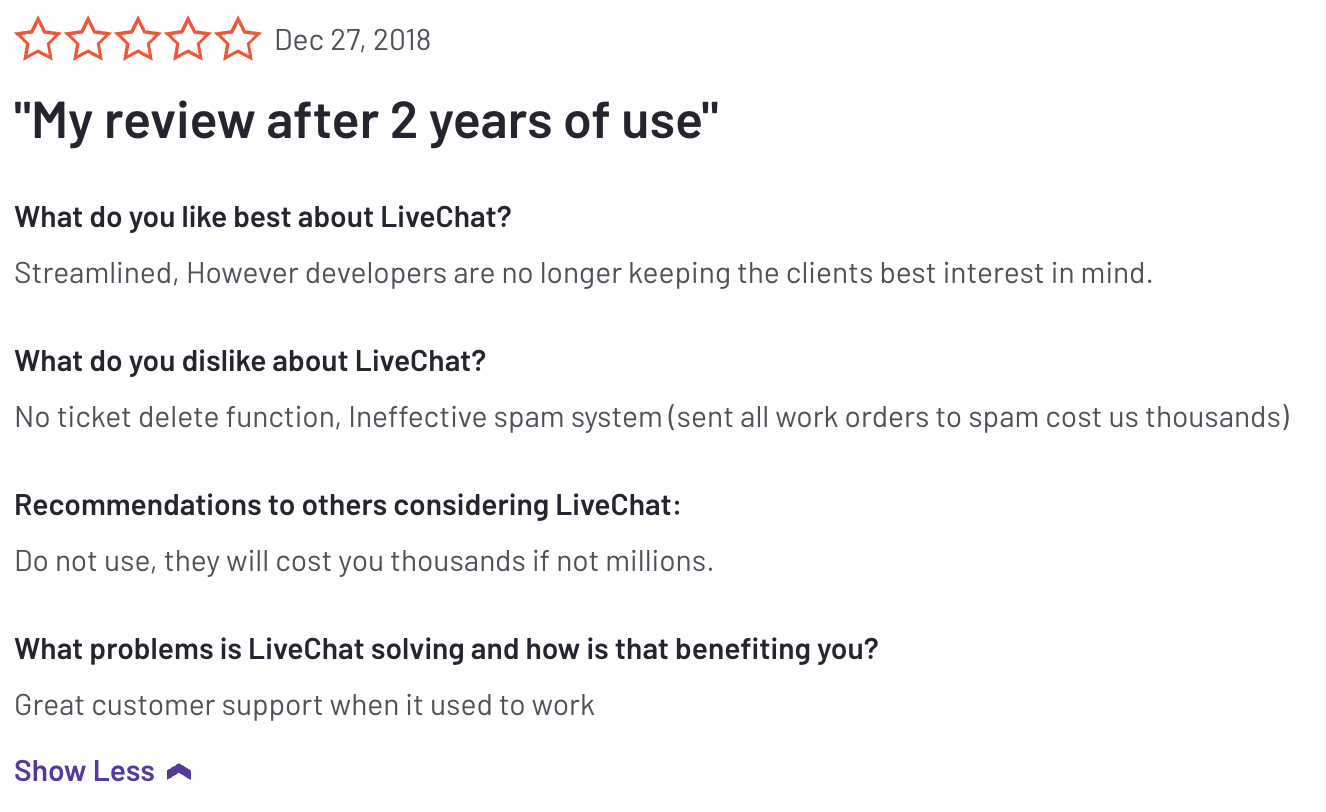This screenshot has width=1326, height=812.
Task: Click "What do you like best" heading
Action: pyautogui.click(x=263, y=217)
